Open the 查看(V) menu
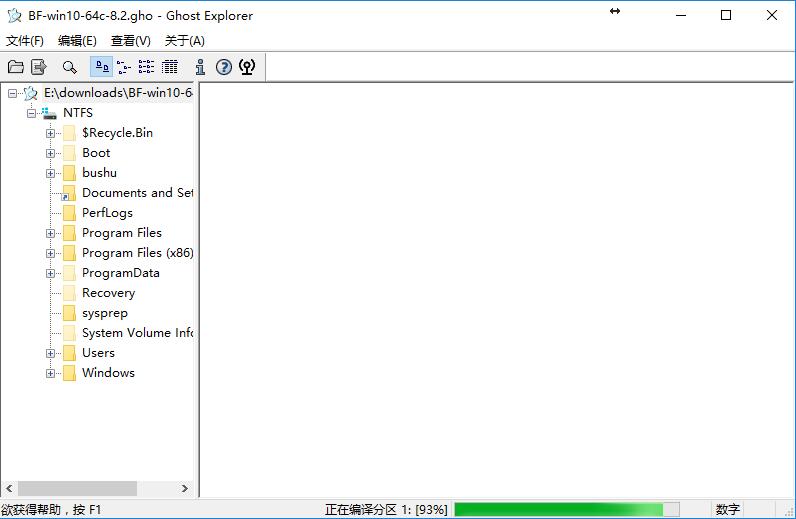 click(130, 41)
